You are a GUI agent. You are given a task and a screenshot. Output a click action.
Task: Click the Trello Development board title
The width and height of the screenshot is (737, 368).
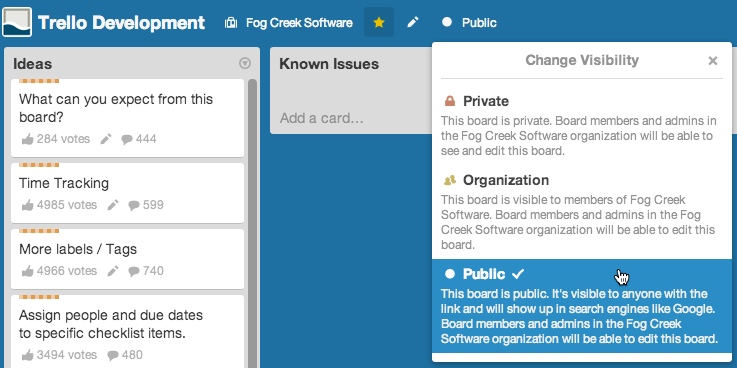pos(121,23)
